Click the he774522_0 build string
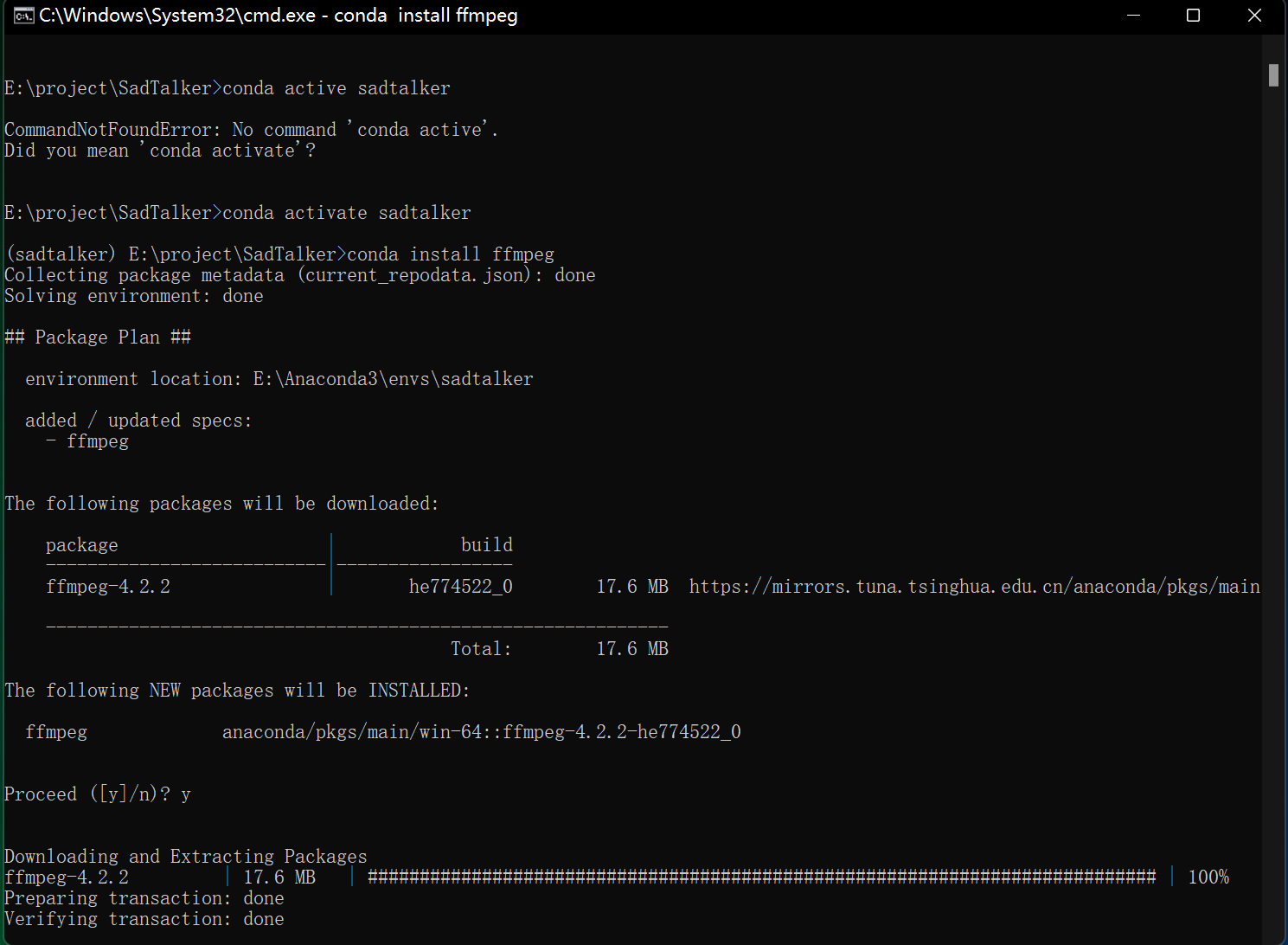Viewport: 1288px width, 945px height. click(x=460, y=587)
